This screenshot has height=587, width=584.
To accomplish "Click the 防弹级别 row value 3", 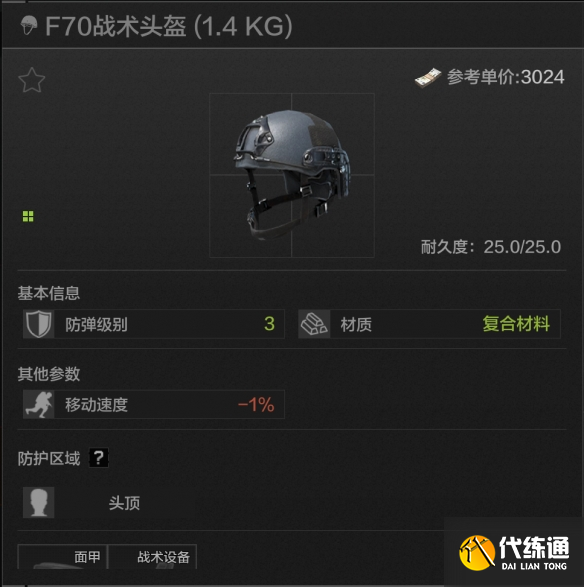I will tap(269, 324).
